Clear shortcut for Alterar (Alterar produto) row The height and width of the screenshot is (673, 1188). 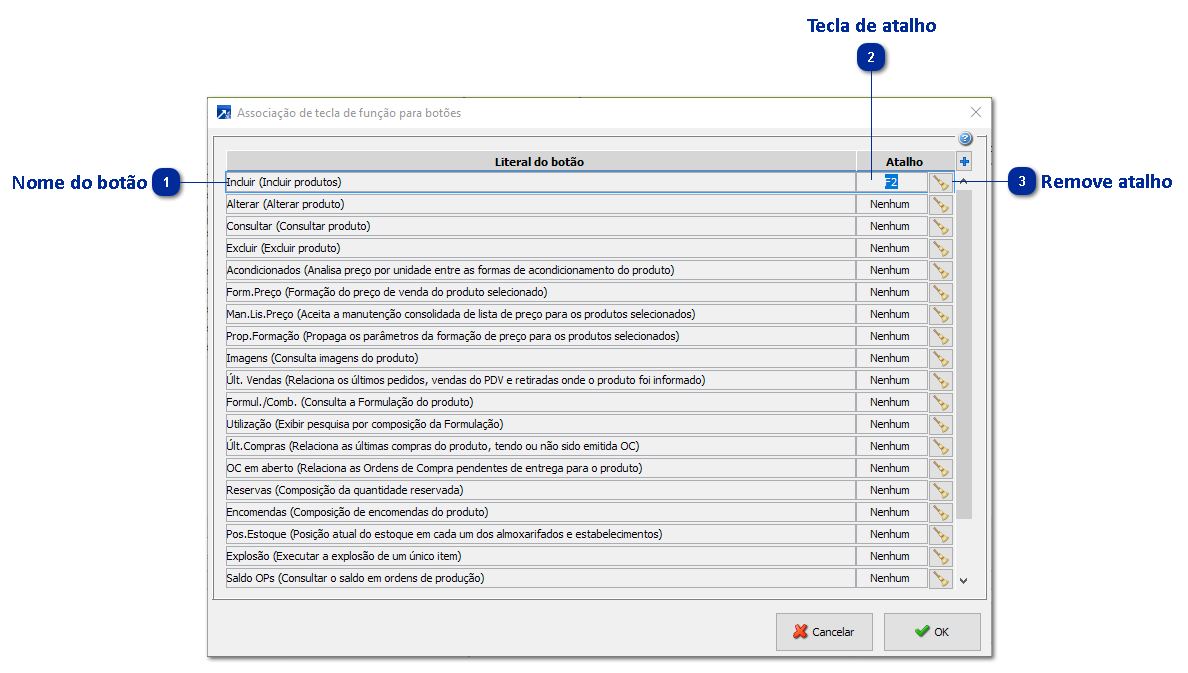tap(940, 205)
